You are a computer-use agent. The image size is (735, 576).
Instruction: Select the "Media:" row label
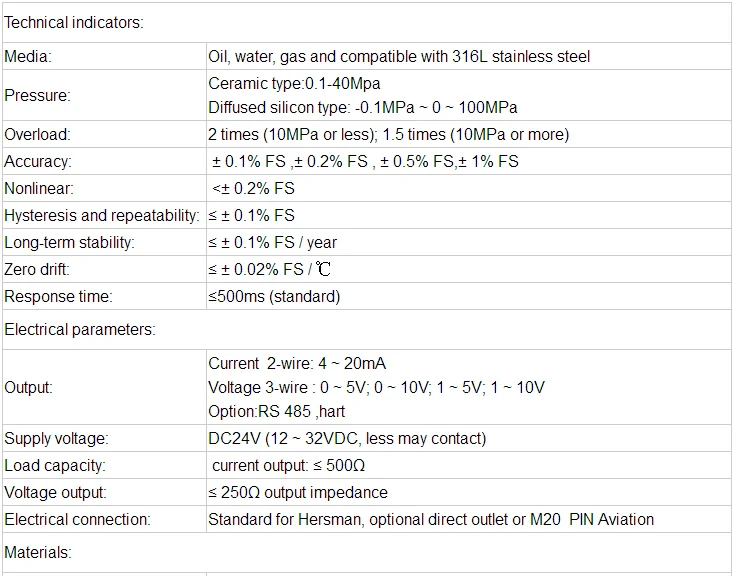[28, 57]
